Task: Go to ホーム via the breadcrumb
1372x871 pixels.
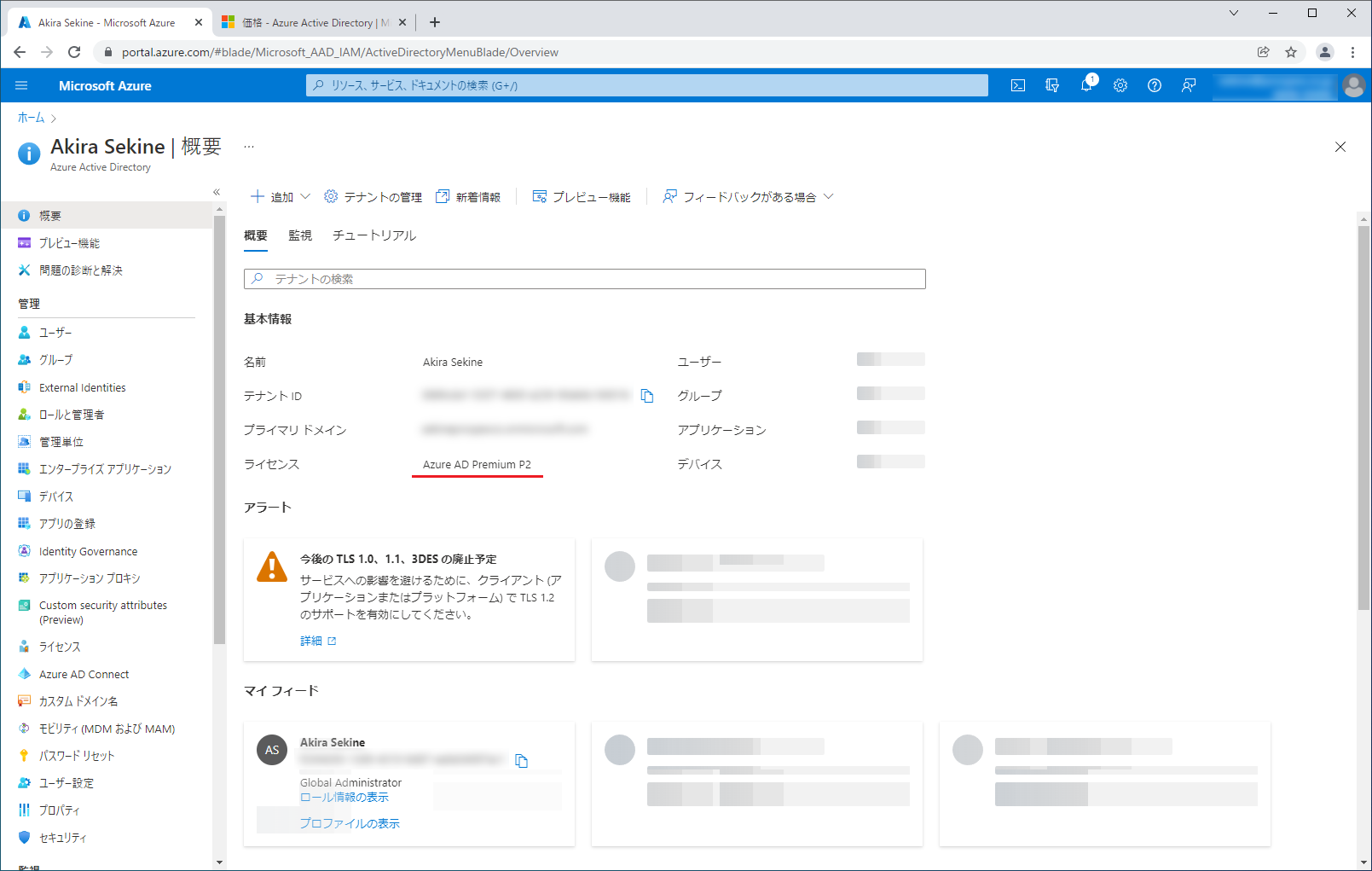Action: (x=31, y=118)
